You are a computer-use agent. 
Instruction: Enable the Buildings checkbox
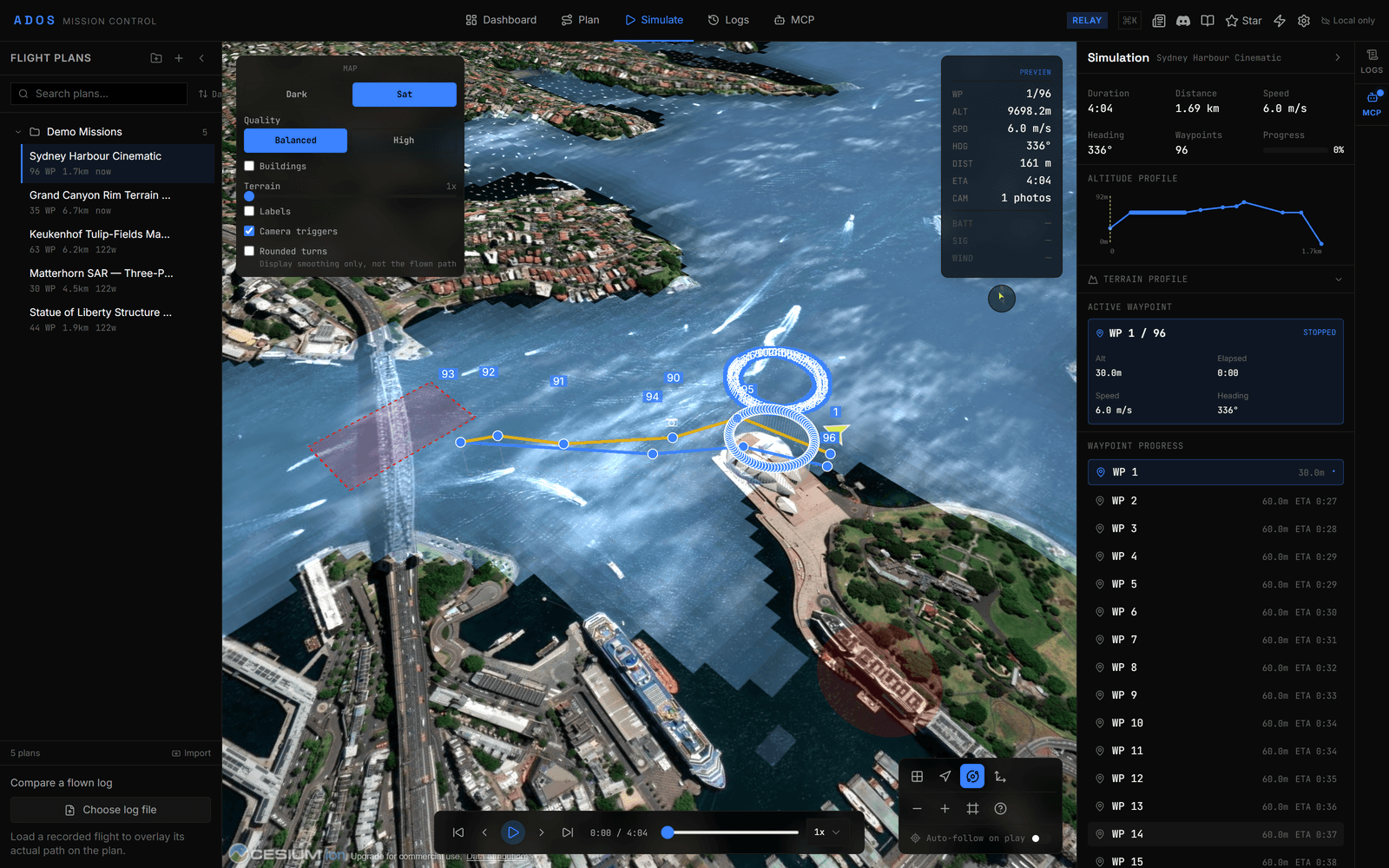tap(249, 166)
